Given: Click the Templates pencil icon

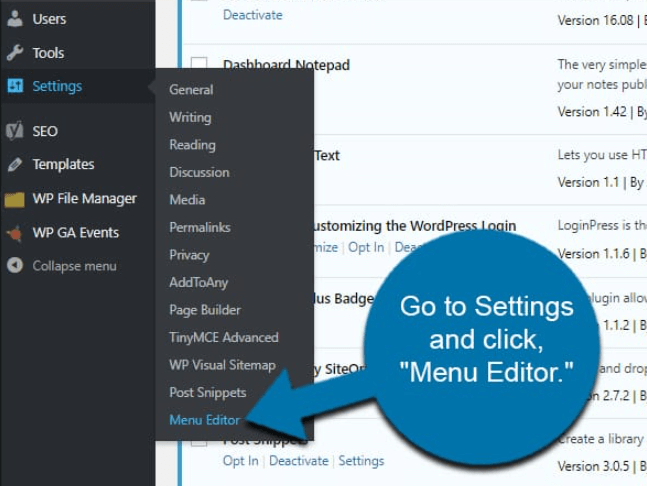Looking at the screenshot, I should point(15,164).
